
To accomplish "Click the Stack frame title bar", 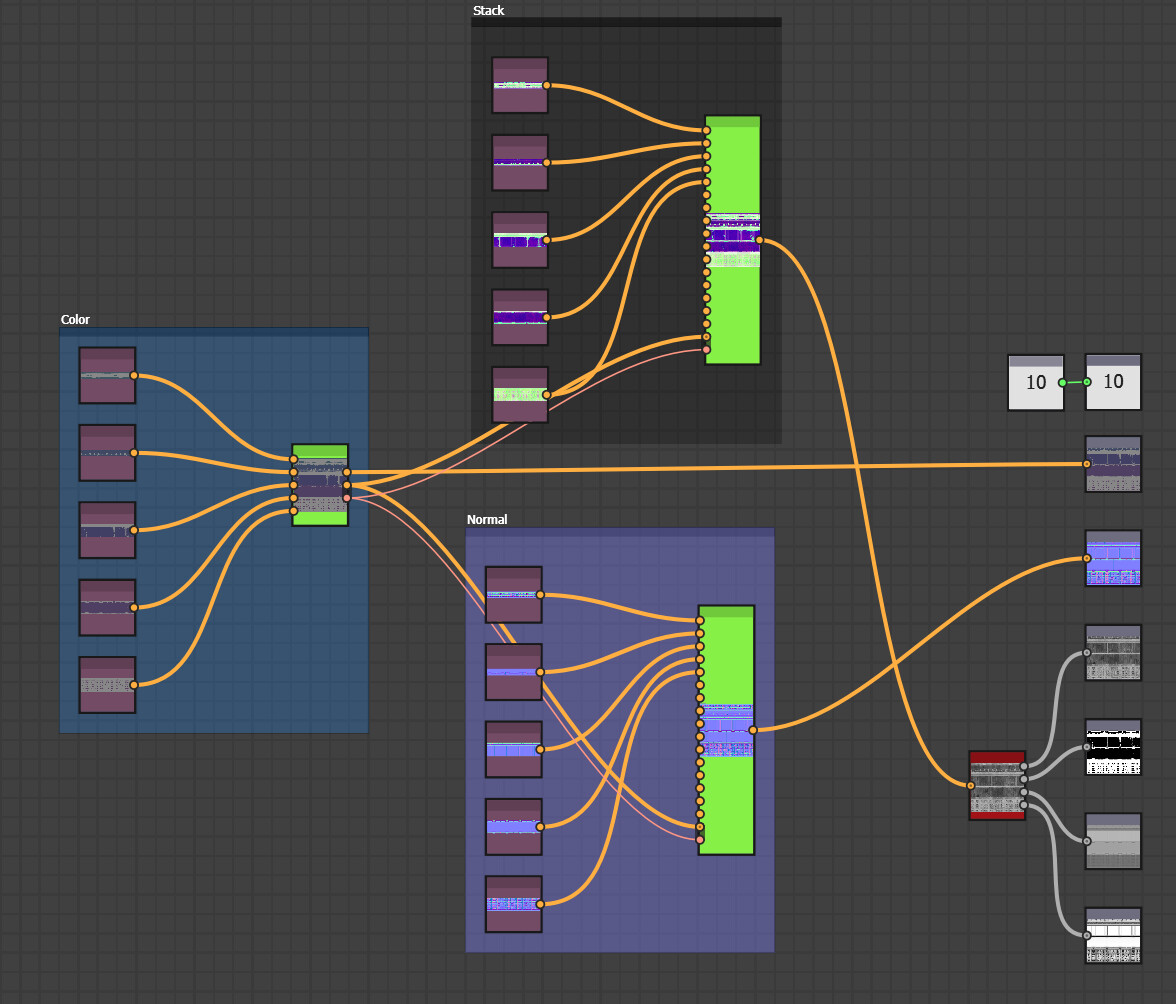I will click(x=625, y=22).
